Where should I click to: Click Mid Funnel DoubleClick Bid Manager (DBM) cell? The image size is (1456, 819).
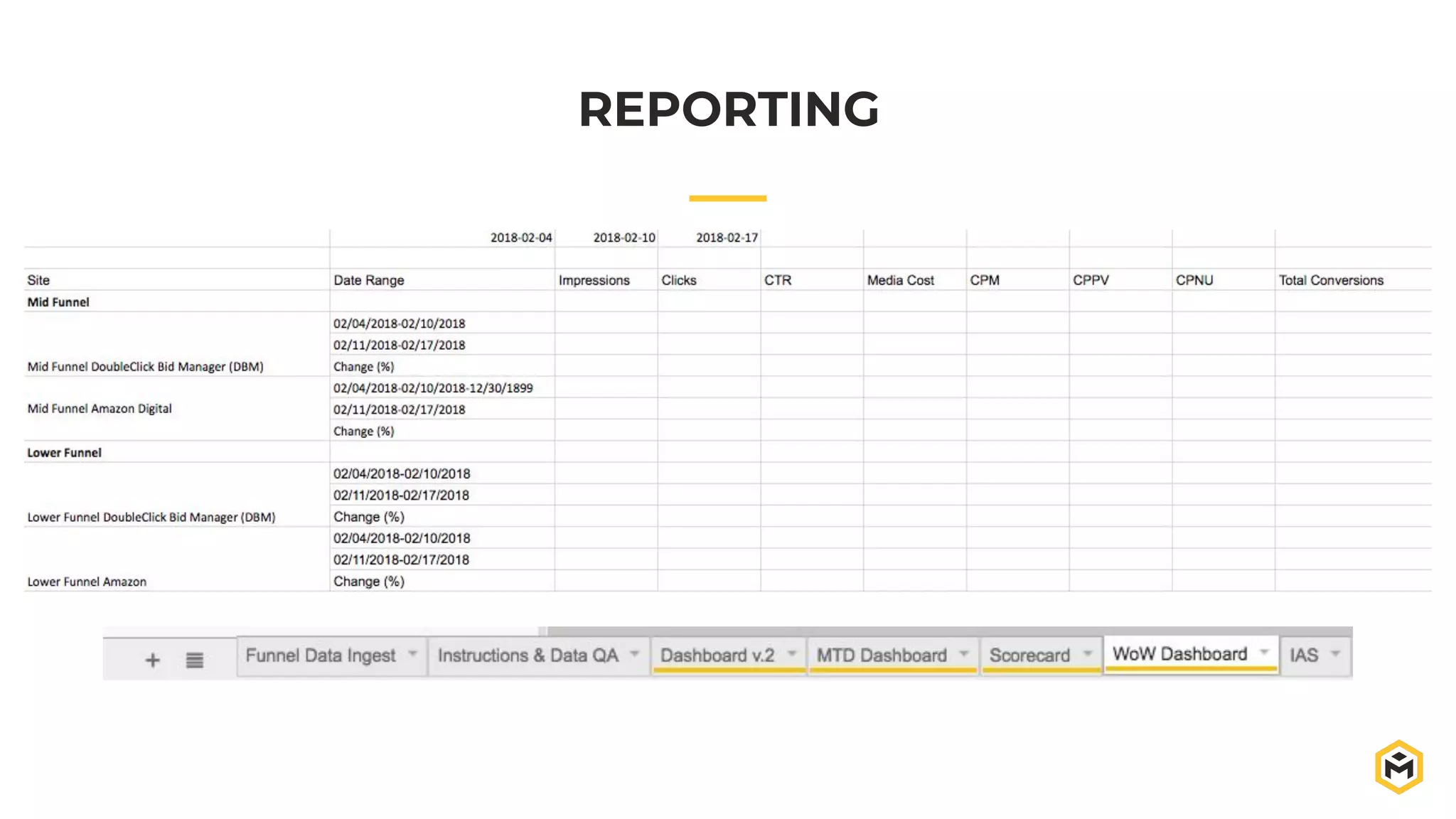177,344
